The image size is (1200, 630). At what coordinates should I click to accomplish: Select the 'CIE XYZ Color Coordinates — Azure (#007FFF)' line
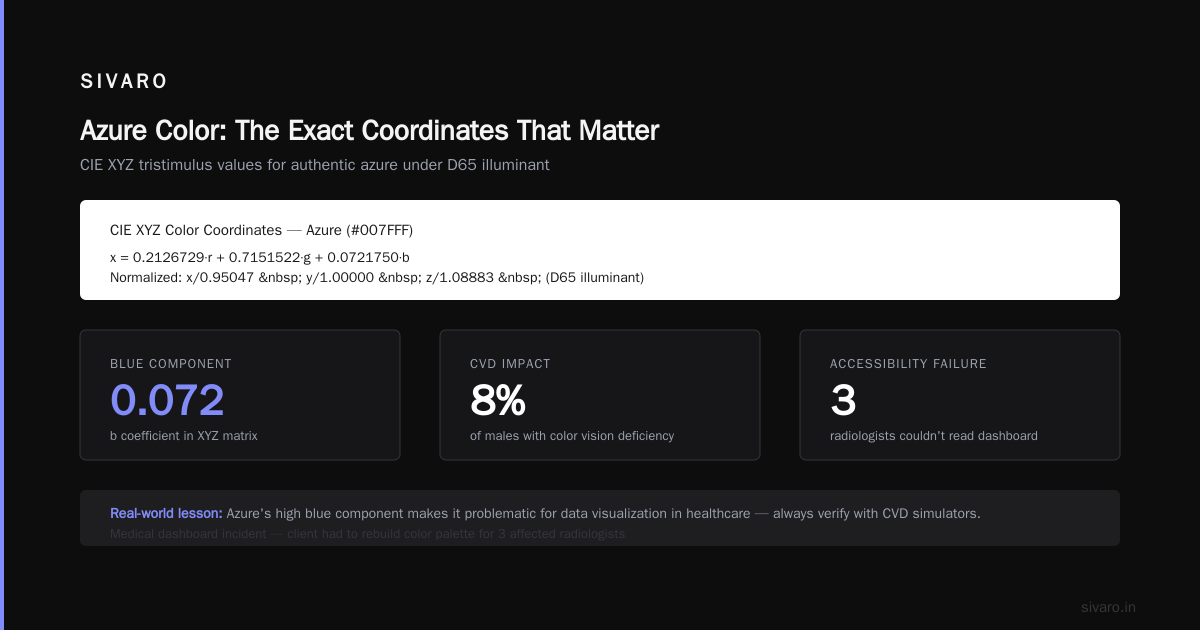pyautogui.click(x=261, y=230)
